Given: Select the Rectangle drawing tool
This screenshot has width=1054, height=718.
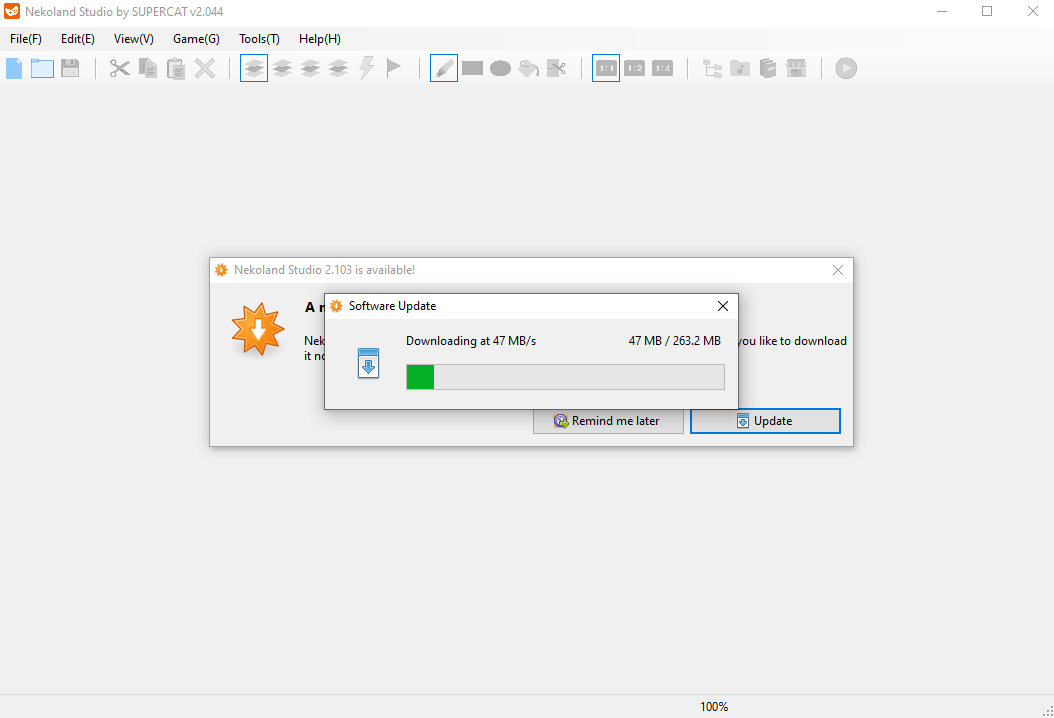Looking at the screenshot, I should coord(473,68).
